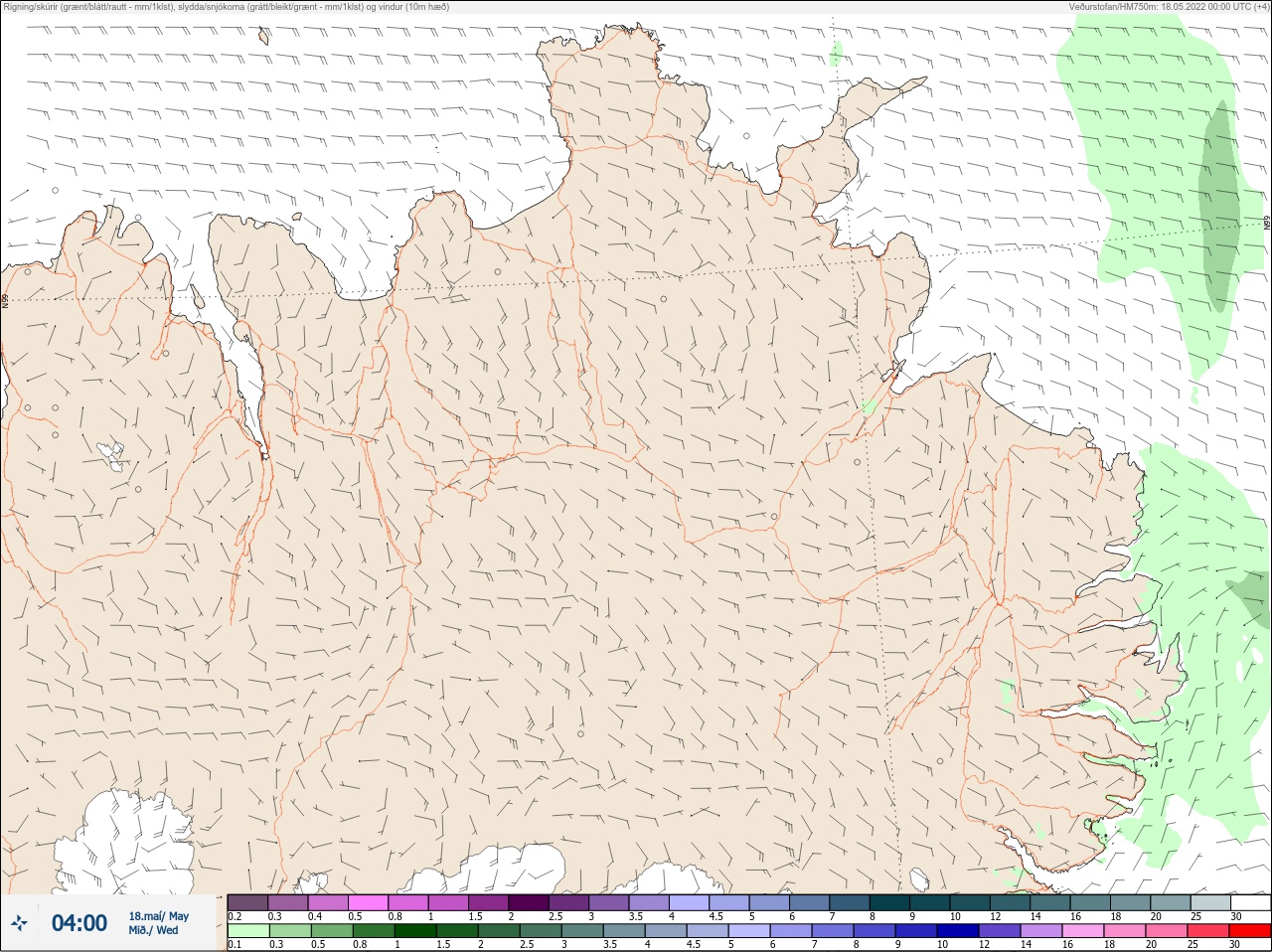Select lower legend swatch starting at 2
Viewport: 1272px width, 952px height.
click(x=499, y=931)
